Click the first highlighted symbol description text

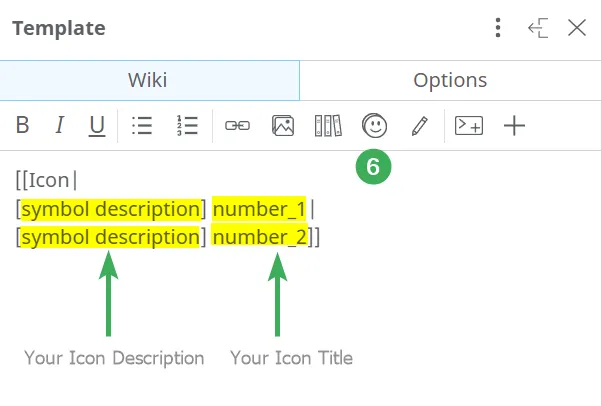110,209
